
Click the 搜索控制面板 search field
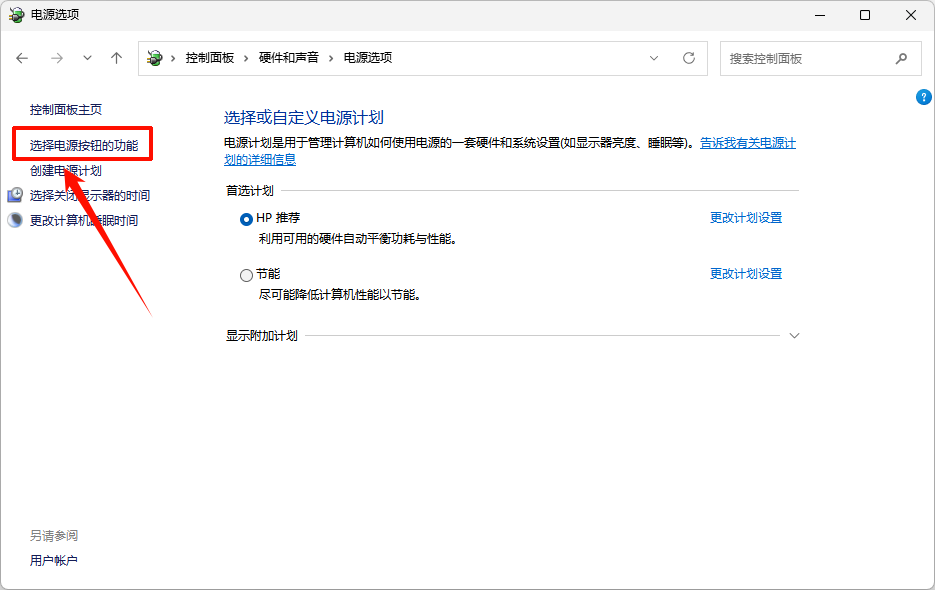(x=805, y=58)
